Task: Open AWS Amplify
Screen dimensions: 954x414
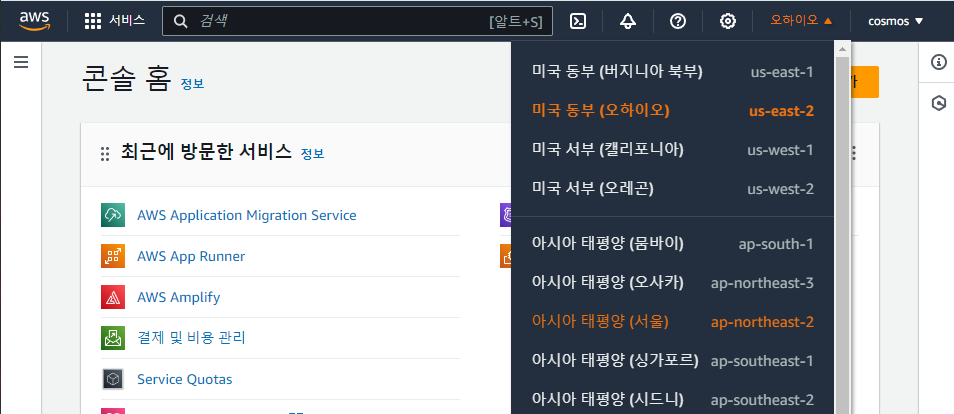Action: coord(178,297)
